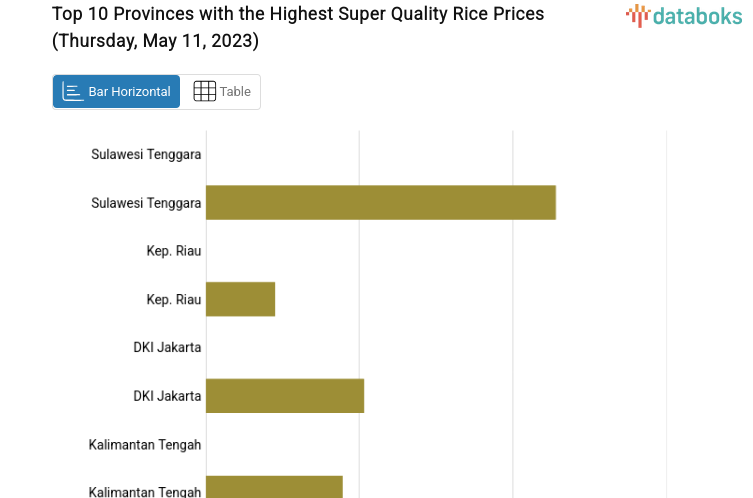Screen dimensions: 753x498
Task: Select the Kep. Riau bar
Action: [240, 299]
